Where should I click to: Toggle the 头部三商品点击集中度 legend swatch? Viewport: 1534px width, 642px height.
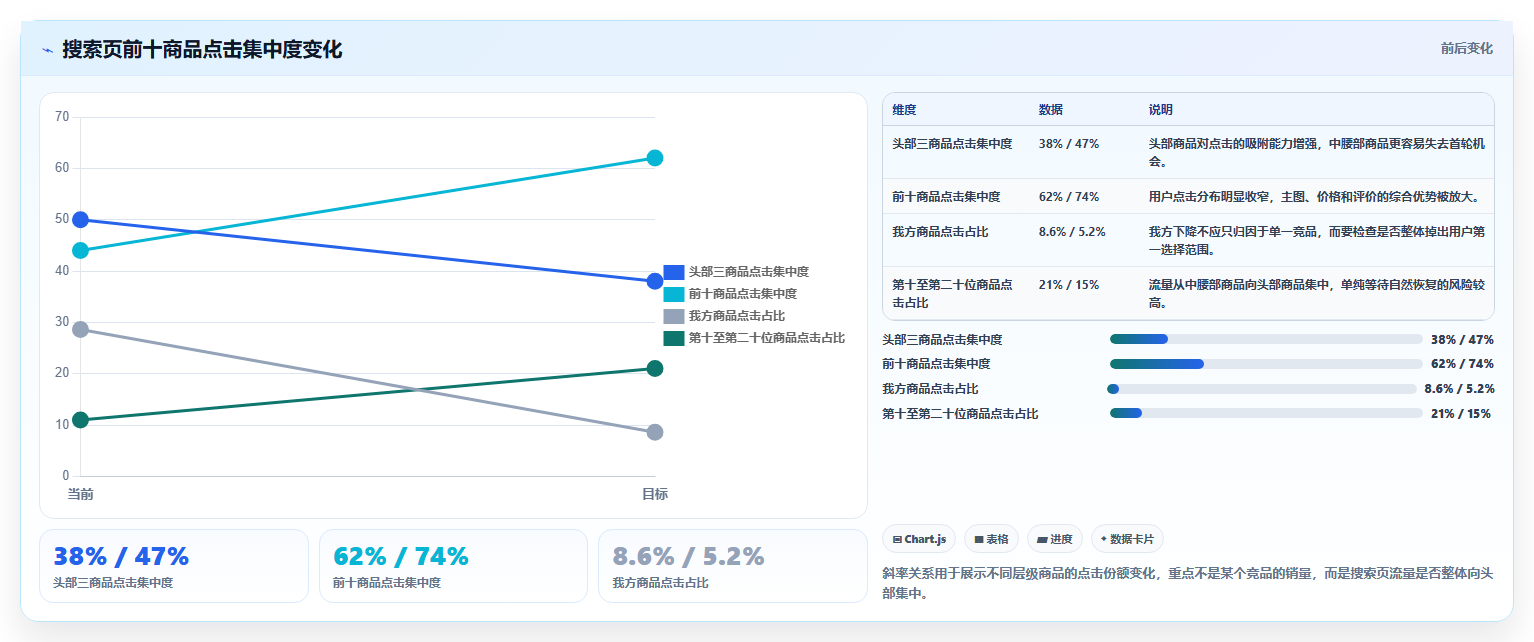click(674, 272)
